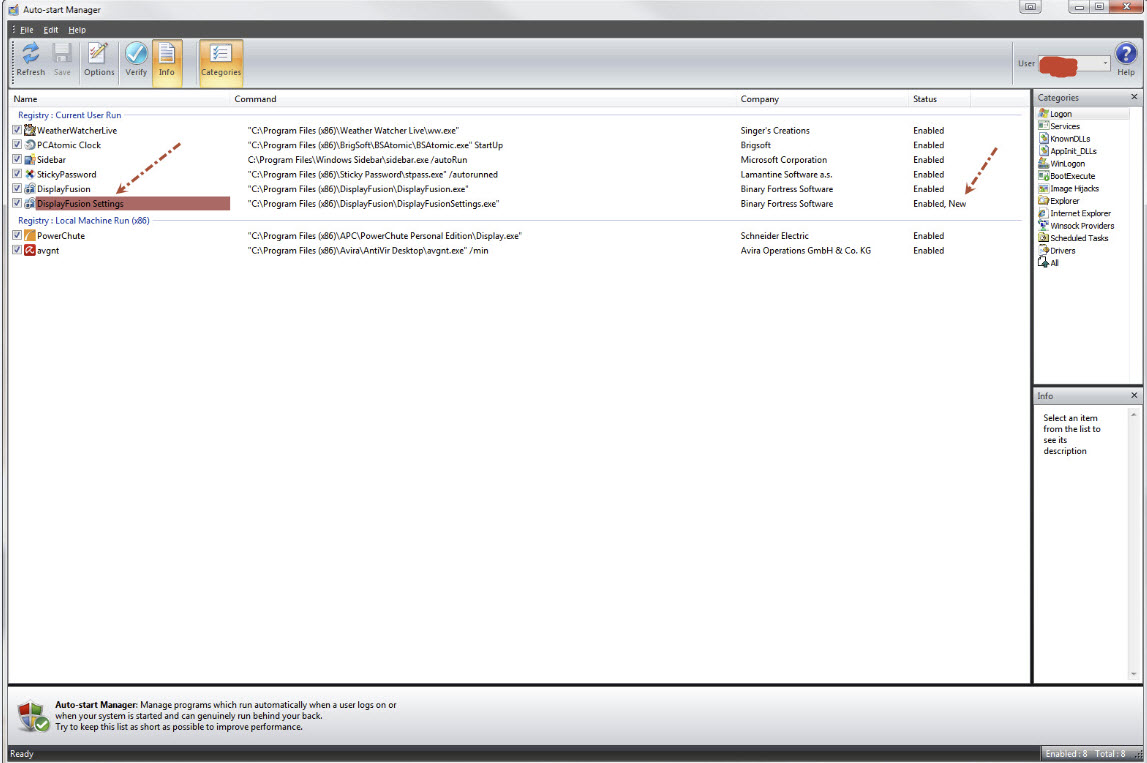Open the Options toolbar icon
1147x763 pixels.
98,58
